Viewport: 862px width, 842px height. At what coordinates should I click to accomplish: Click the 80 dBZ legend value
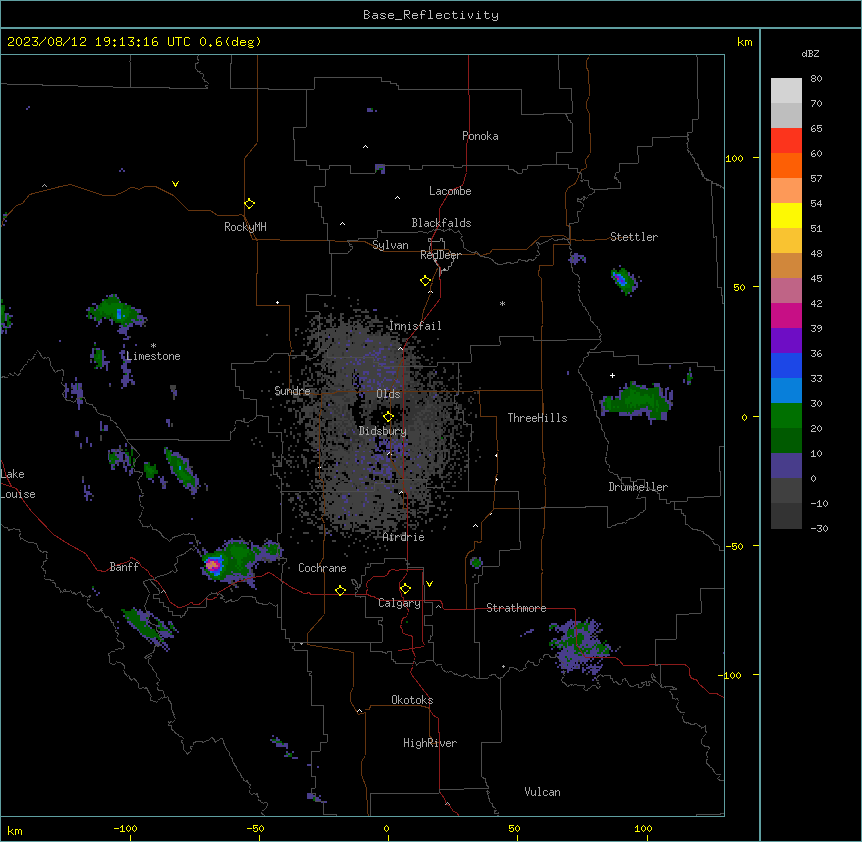click(x=816, y=79)
